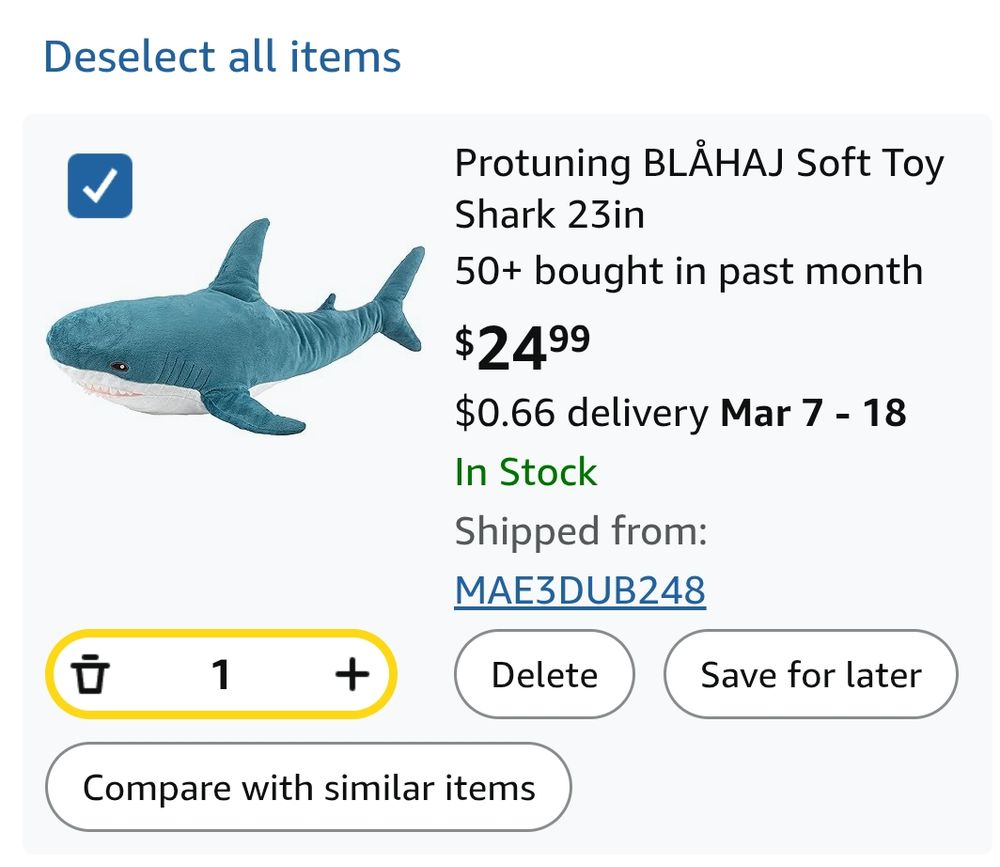Click the Shark 23in title line
Image resolution: width=1000 pixels, height=867 pixels.
point(549,214)
